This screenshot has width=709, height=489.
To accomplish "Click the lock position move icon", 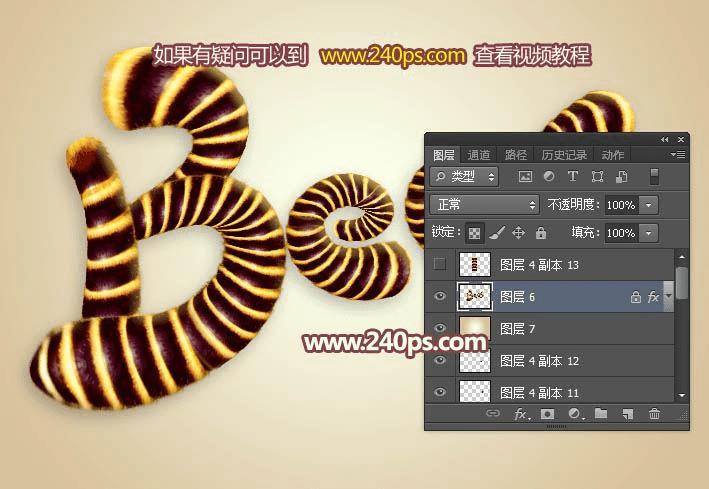I will click(x=518, y=233).
